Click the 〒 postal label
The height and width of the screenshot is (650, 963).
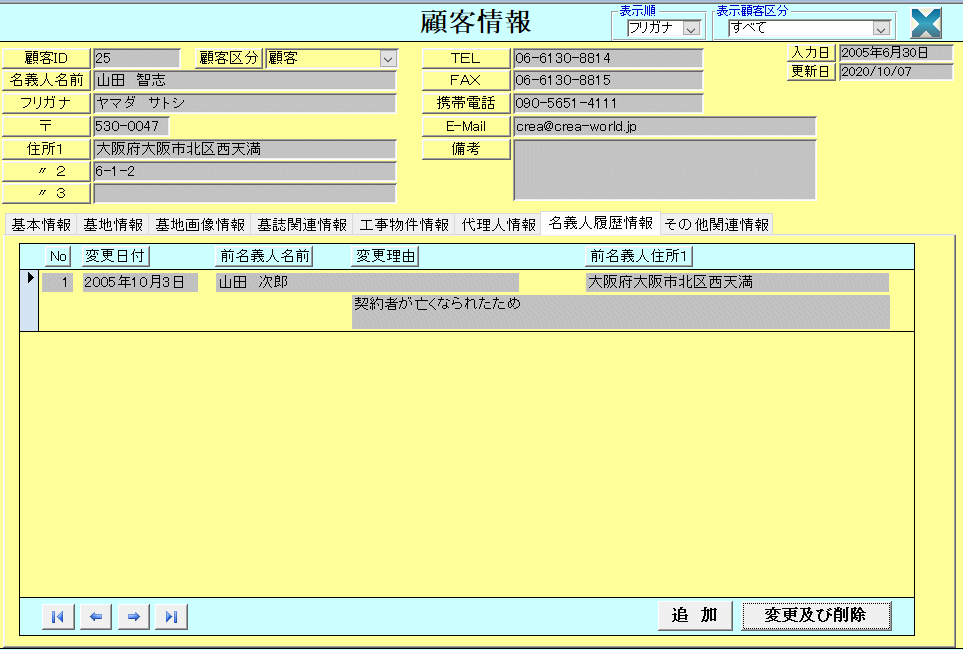click(x=47, y=127)
